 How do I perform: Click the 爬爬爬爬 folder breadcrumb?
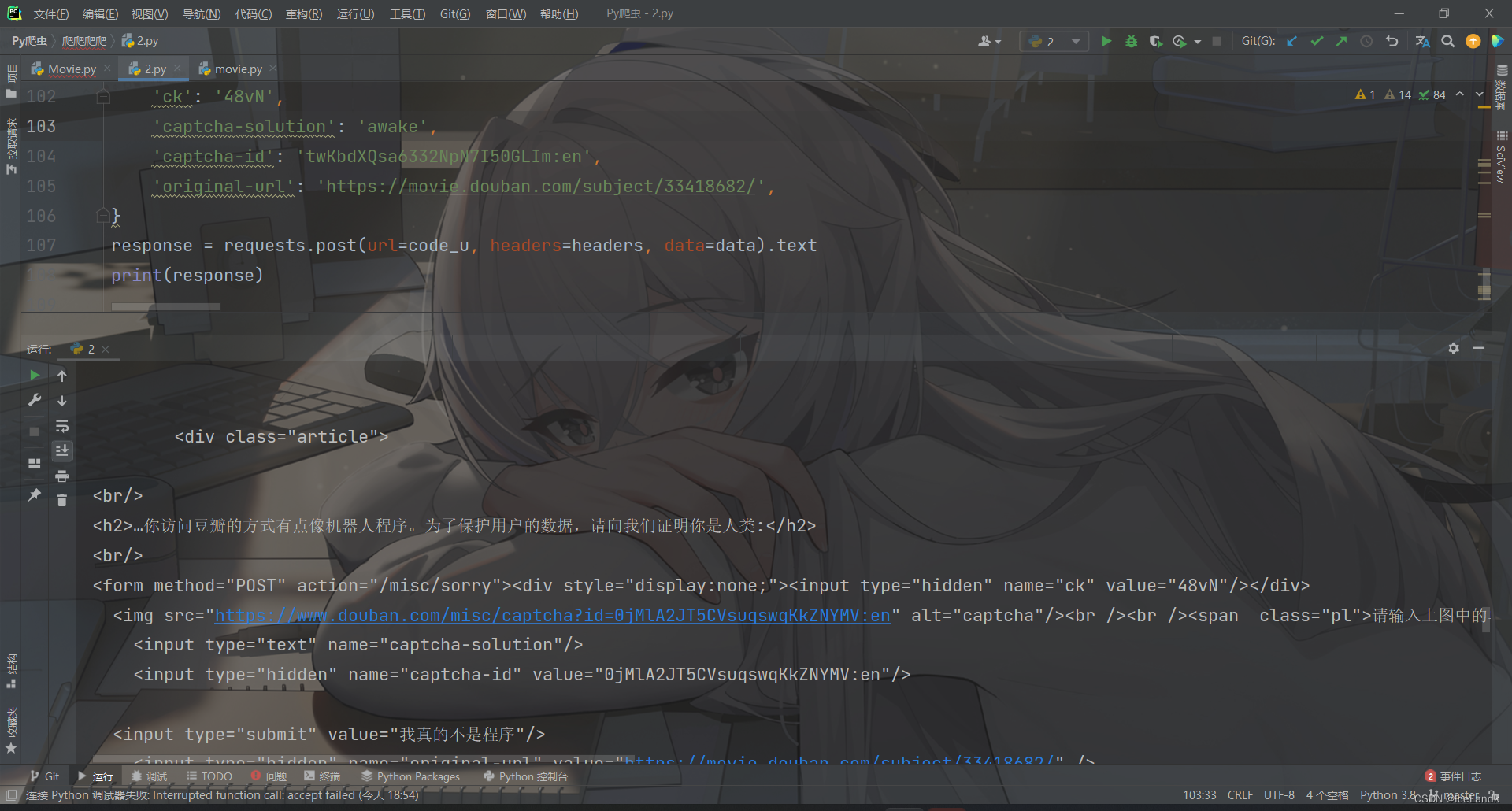(x=83, y=41)
